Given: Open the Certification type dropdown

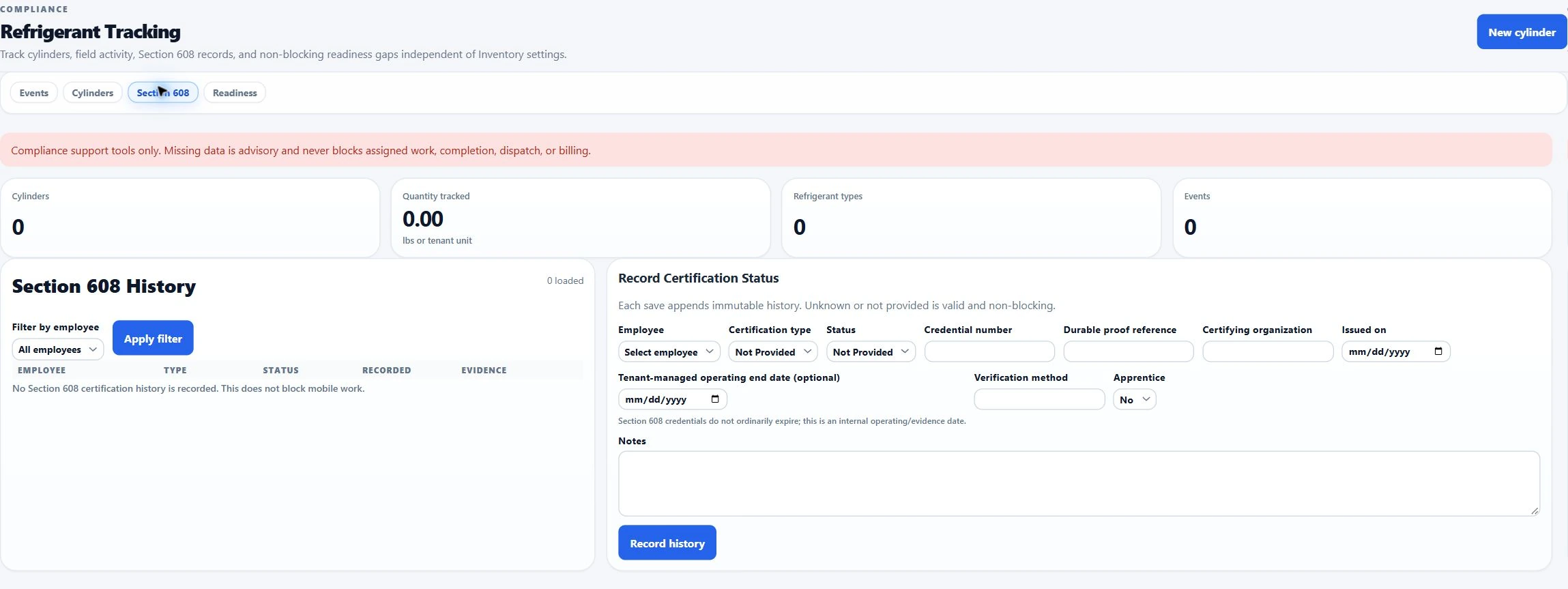Looking at the screenshot, I should click(x=773, y=351).
